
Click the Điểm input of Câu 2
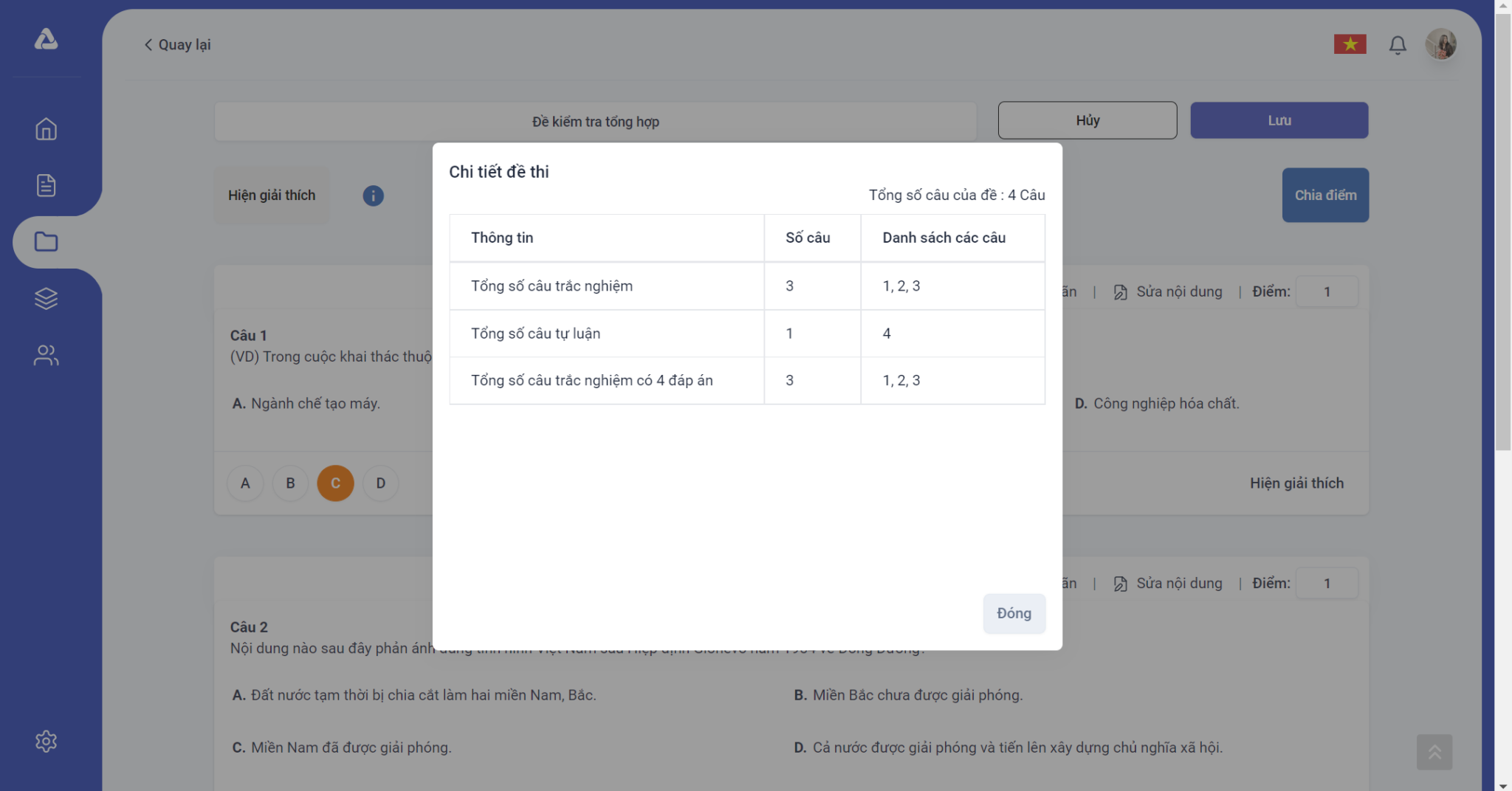1326,583
